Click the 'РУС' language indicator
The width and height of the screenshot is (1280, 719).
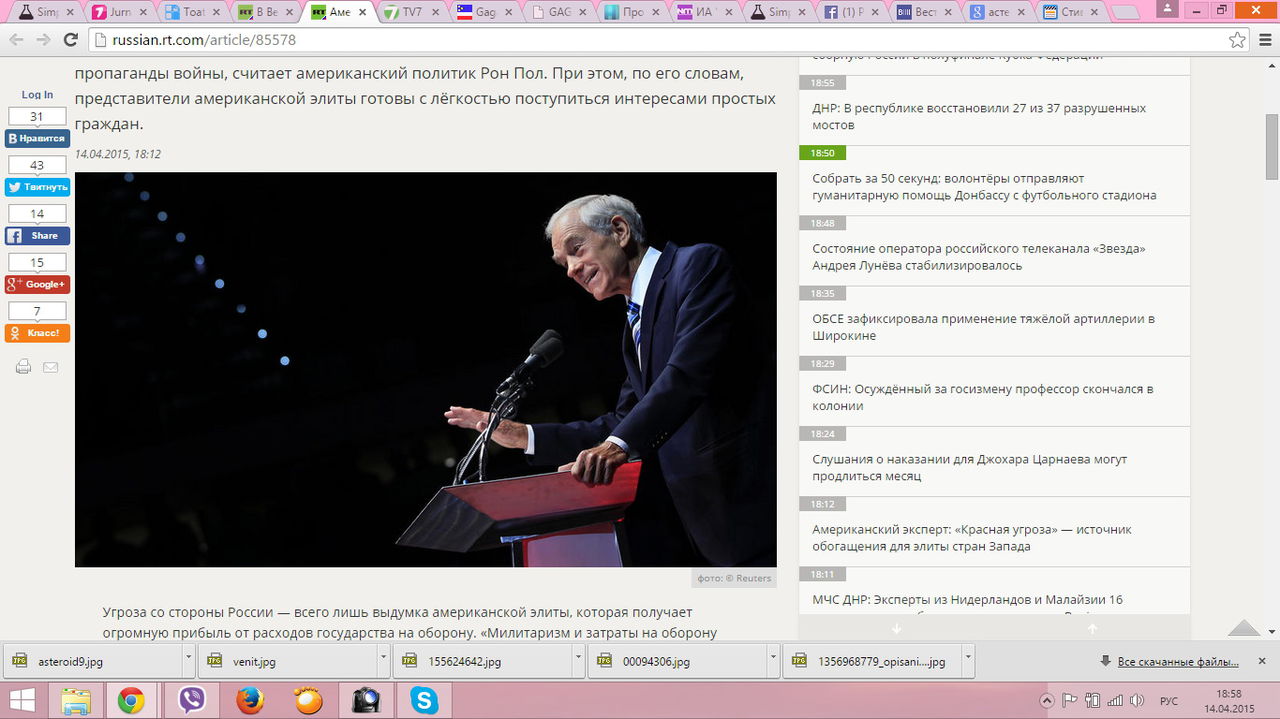(x=1168, y=700)
